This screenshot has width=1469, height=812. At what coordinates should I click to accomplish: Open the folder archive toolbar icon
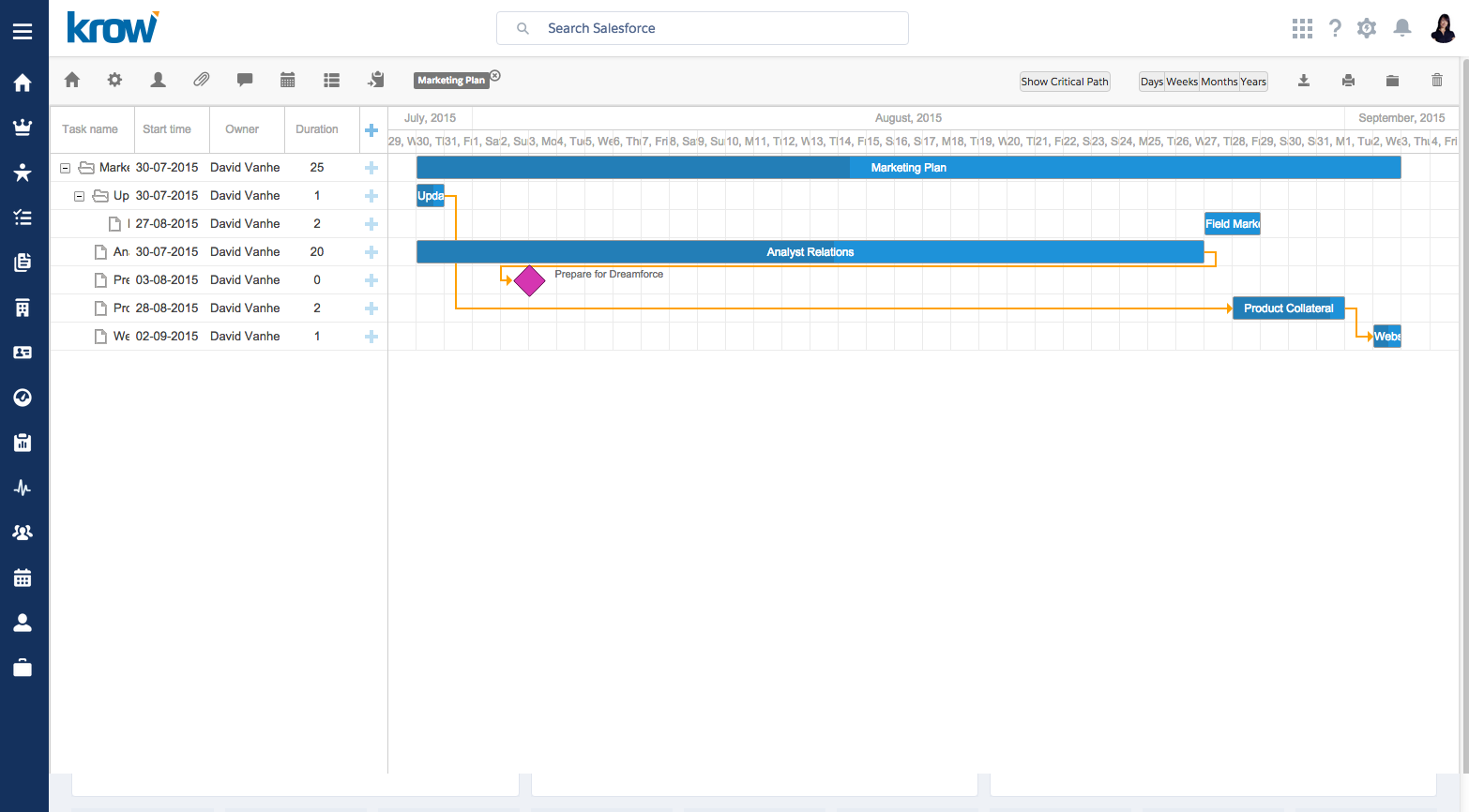pos(1392,81)
